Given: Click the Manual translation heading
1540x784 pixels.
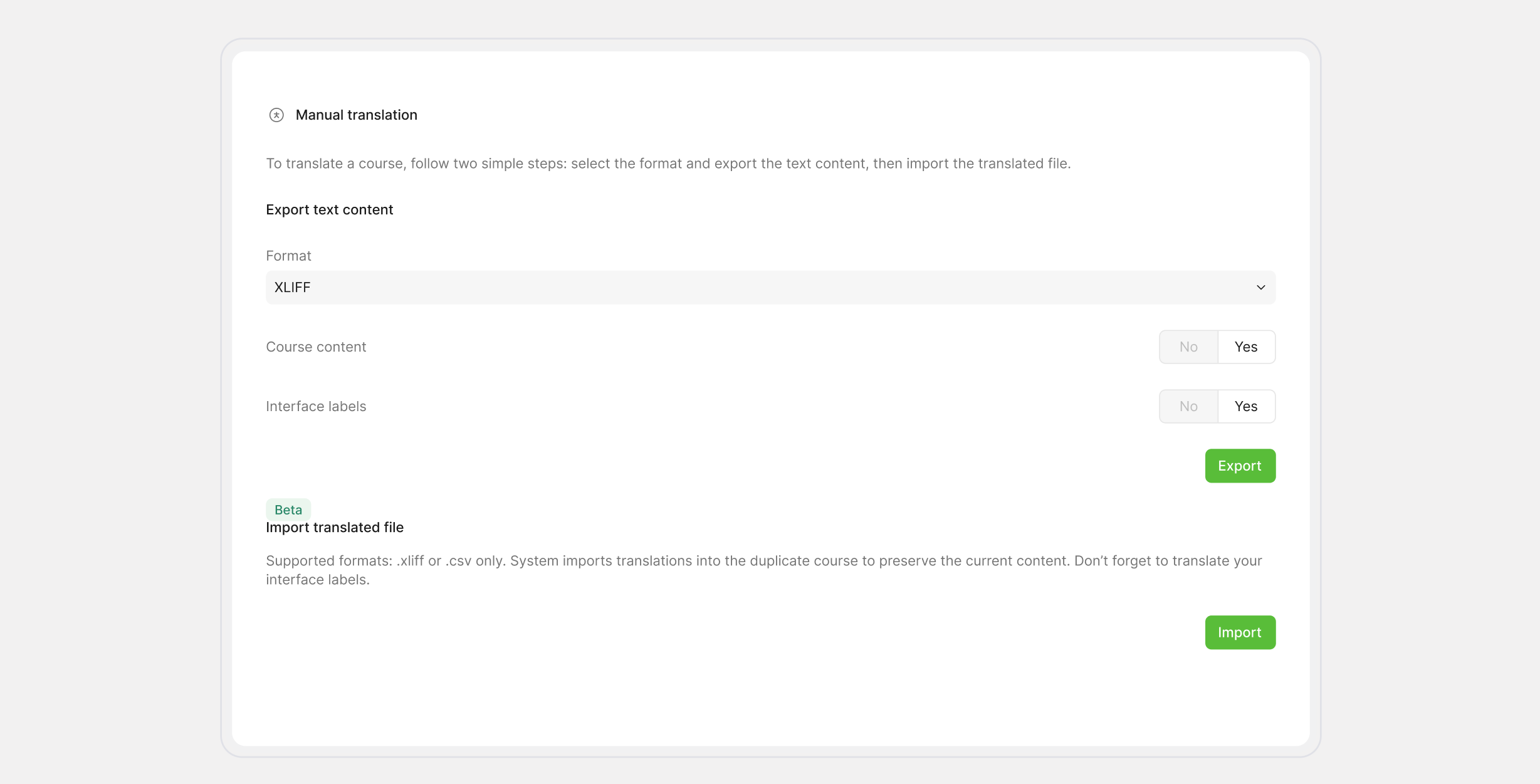Looking at the screenshot, I should (356, 115).
